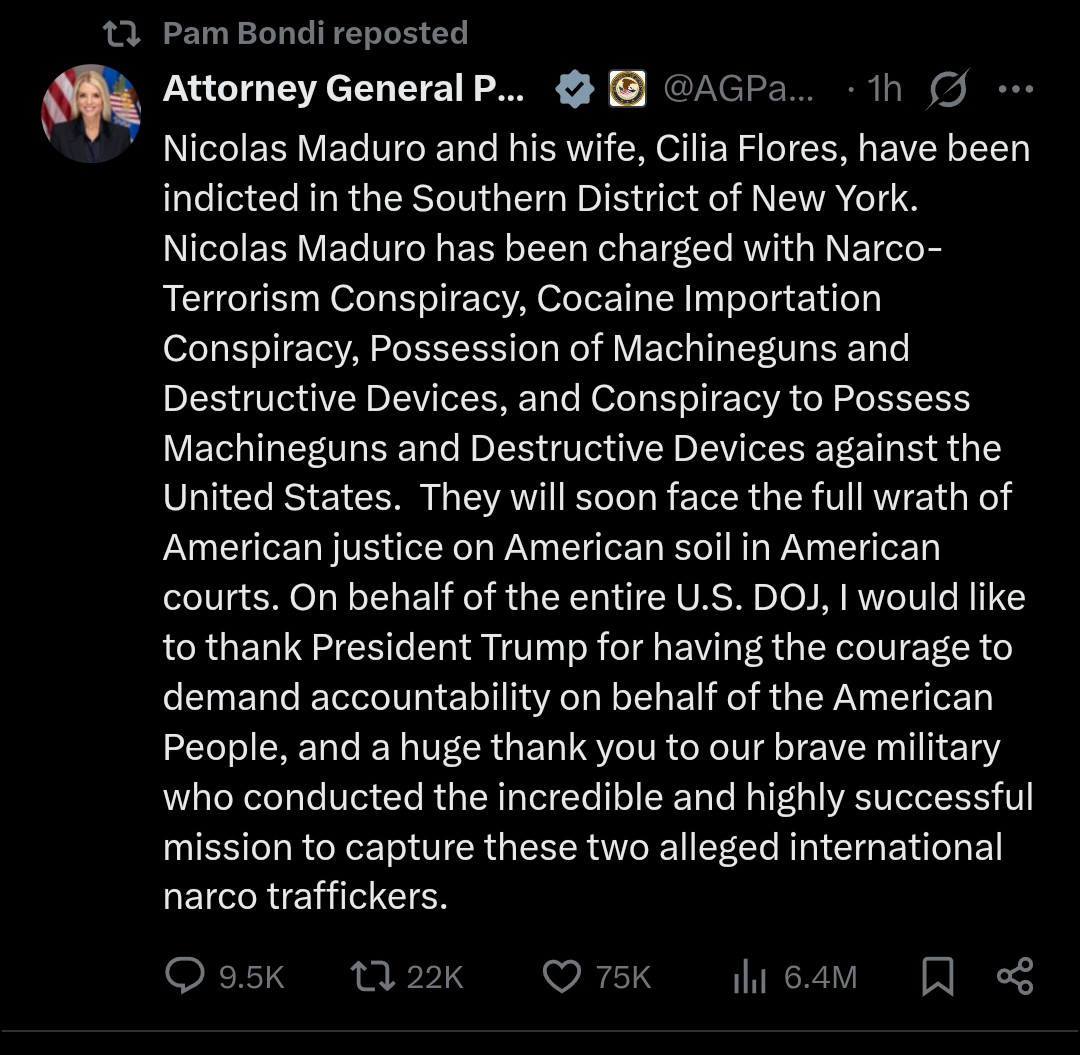Open the three-dot more options menu
The image size is (1080, 1055).
(x=1015, y=90)
